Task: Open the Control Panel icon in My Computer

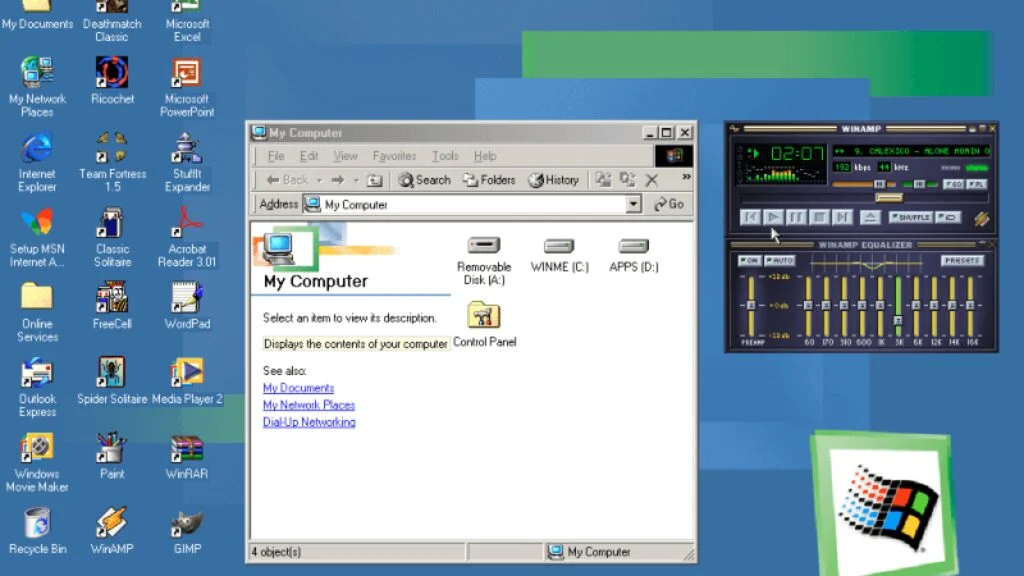Action: point(484,318)
